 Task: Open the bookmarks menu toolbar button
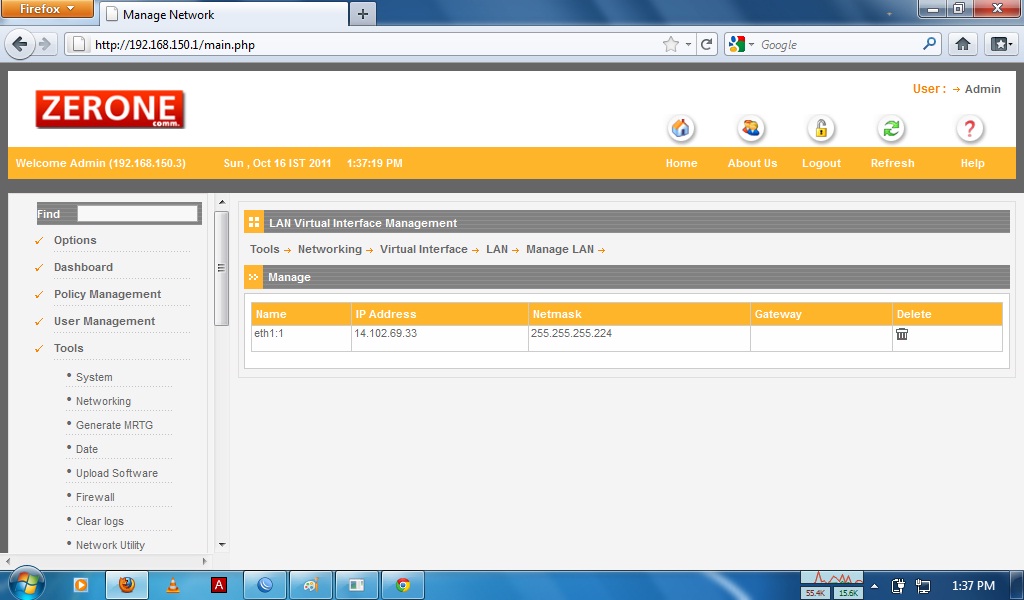1000,44
